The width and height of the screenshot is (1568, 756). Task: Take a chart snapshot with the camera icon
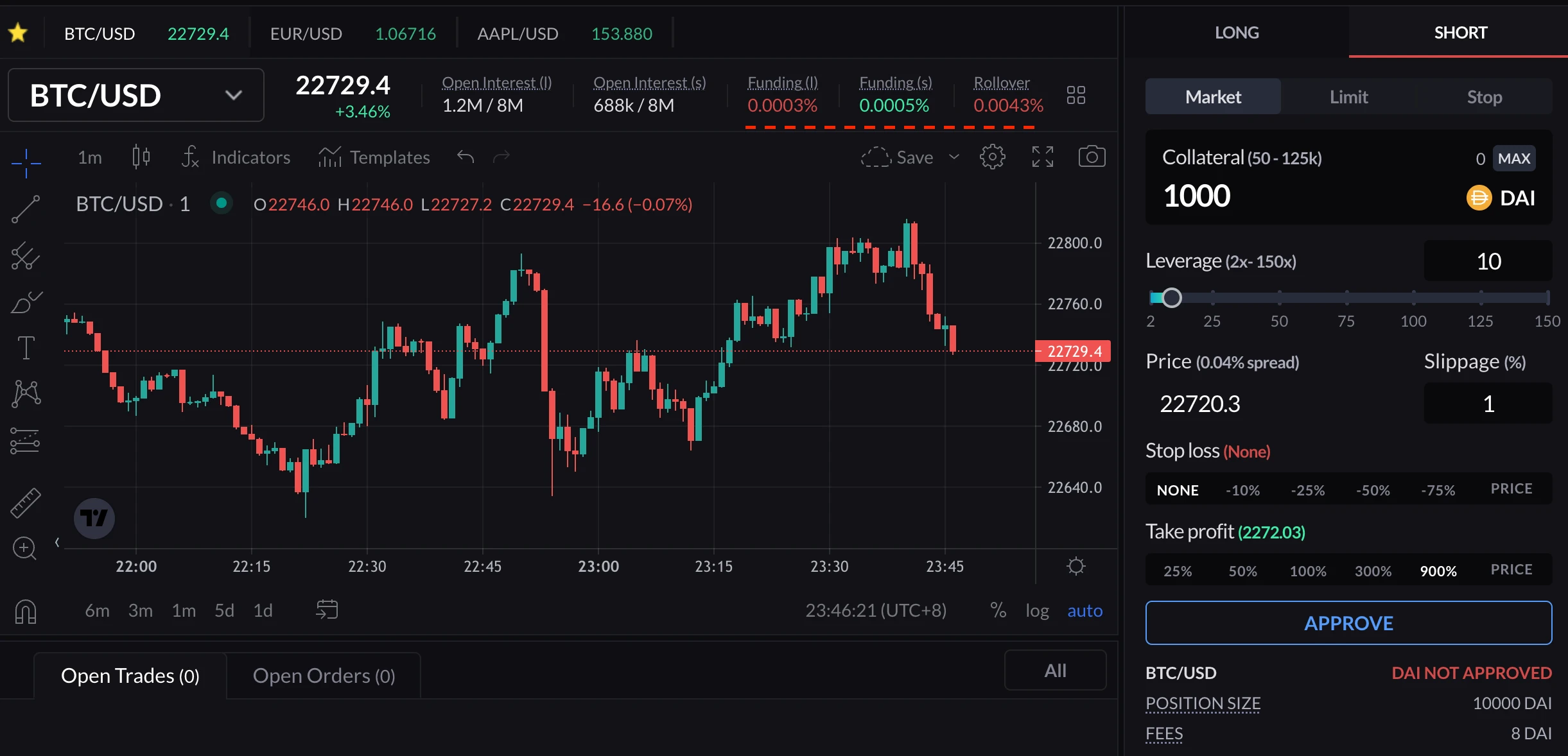point(1090,157)
